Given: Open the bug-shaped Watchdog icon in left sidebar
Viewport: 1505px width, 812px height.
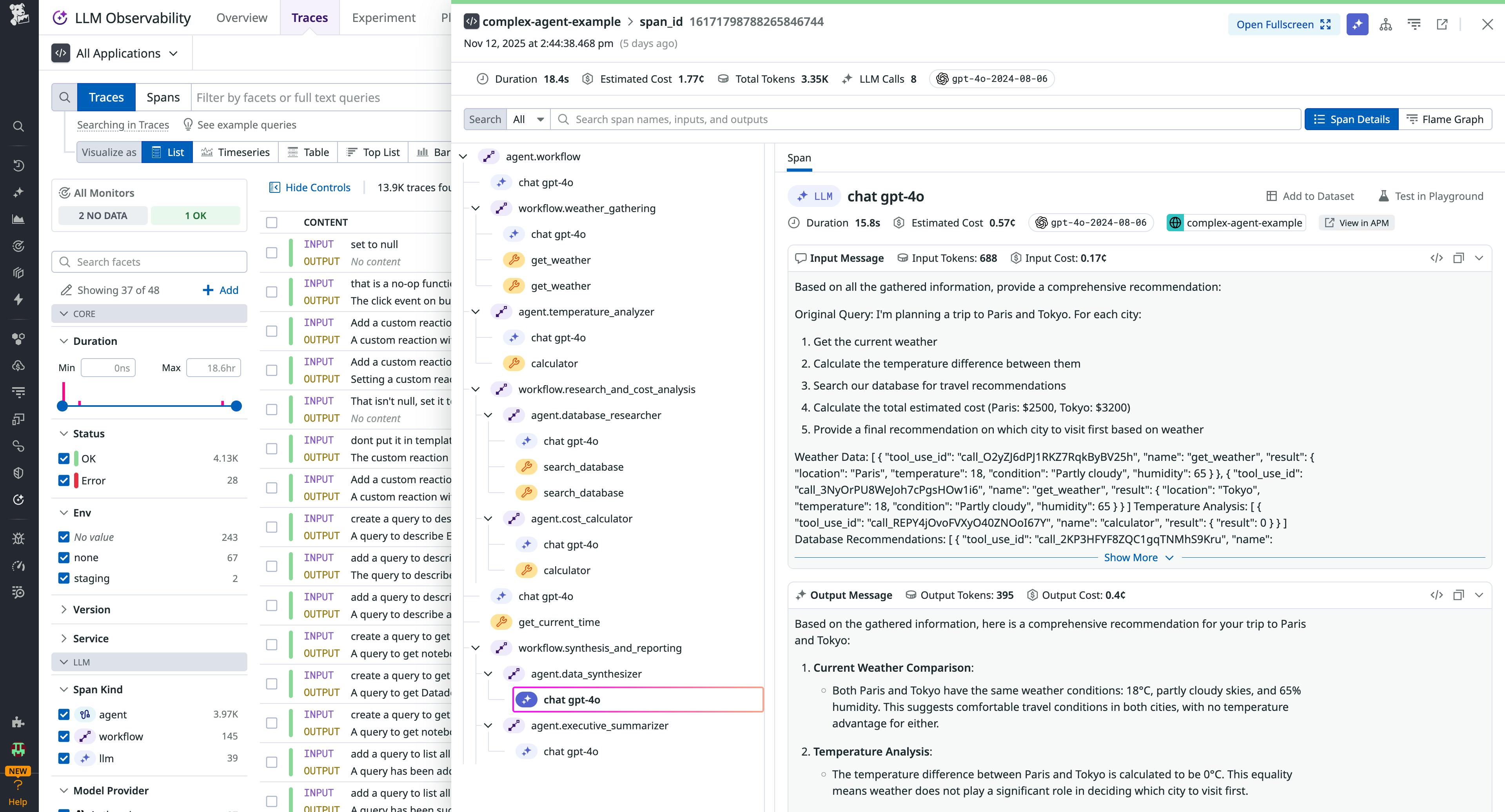Looking at the screenshot, I should point(18,538).
